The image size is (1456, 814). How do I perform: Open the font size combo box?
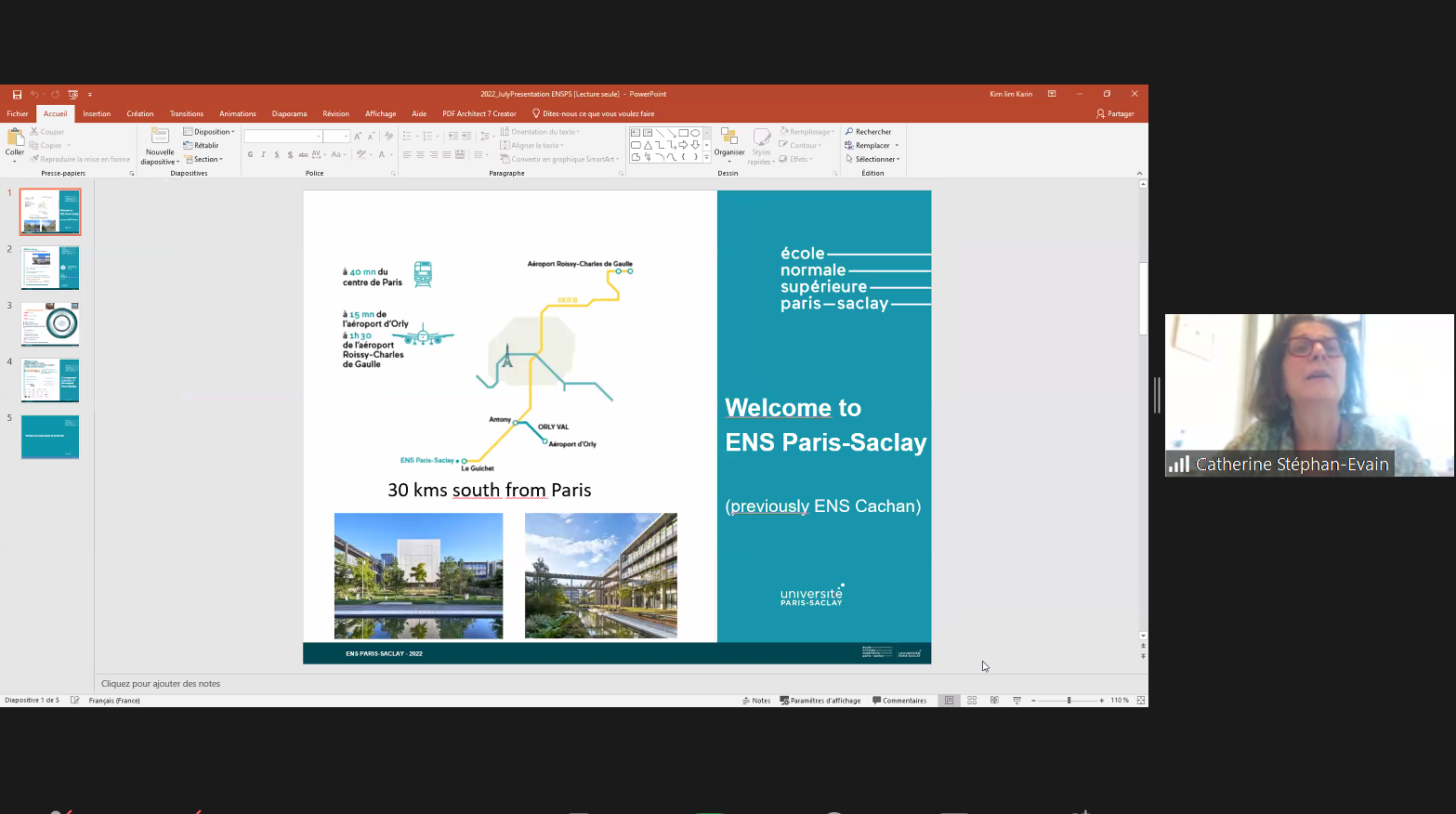[336, 136]
